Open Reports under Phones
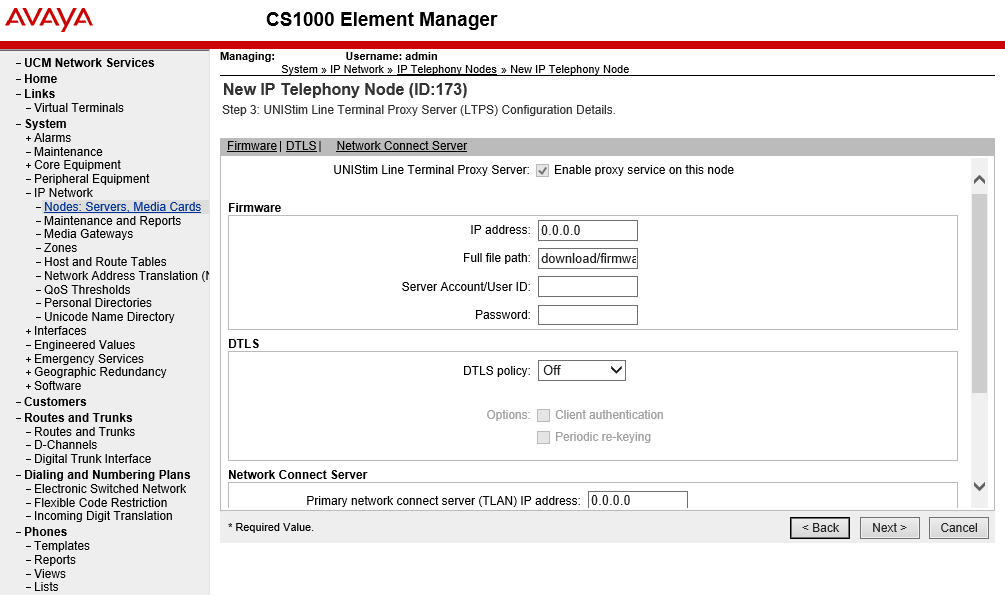Viewport: 1005px width, 595px height. pyautogui.click(x=54, y=560)
